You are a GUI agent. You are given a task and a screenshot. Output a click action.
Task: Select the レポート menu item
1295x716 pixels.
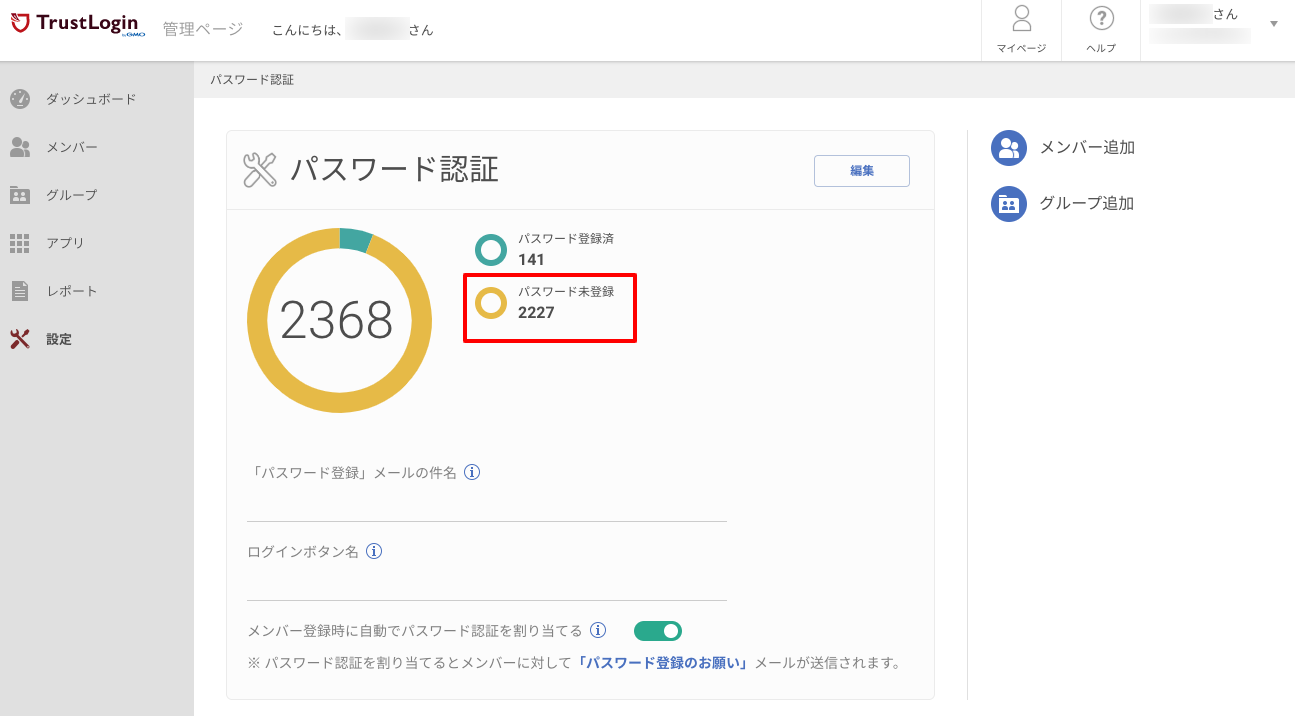[72, 291]
